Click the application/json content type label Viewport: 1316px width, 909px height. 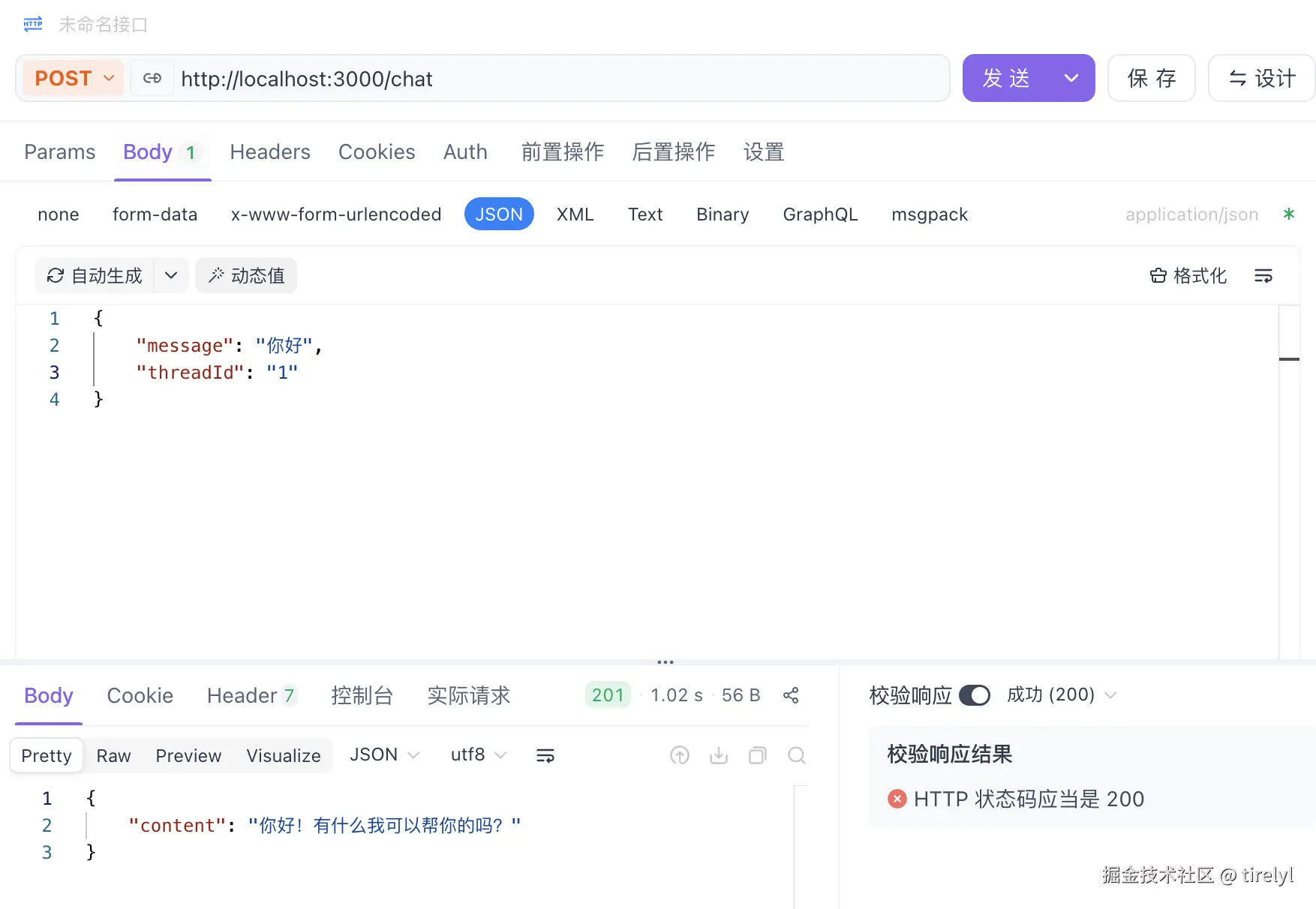[1191, 214]
